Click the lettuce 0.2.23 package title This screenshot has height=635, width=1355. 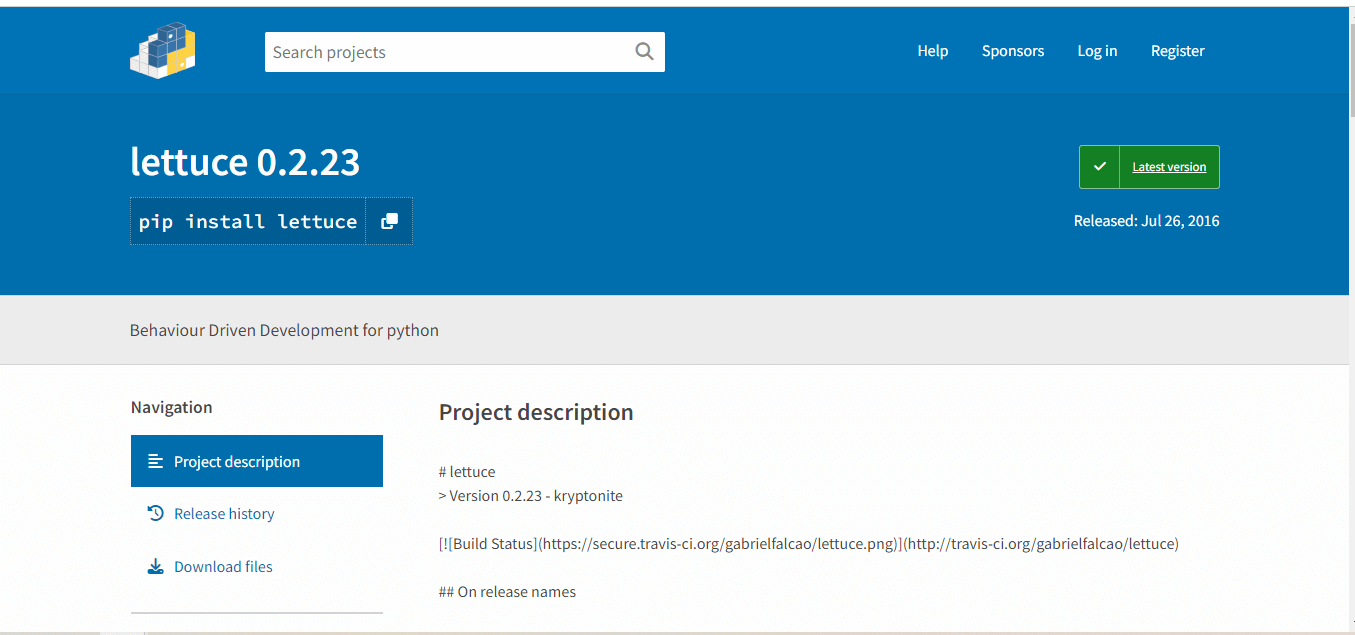[245, 162]
